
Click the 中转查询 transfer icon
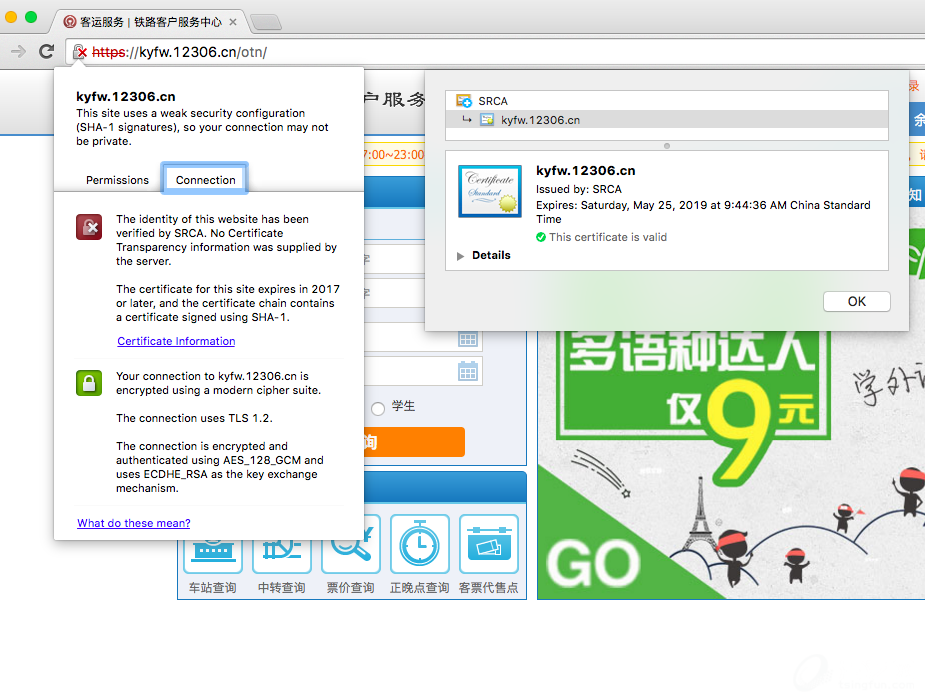(281, 546)
